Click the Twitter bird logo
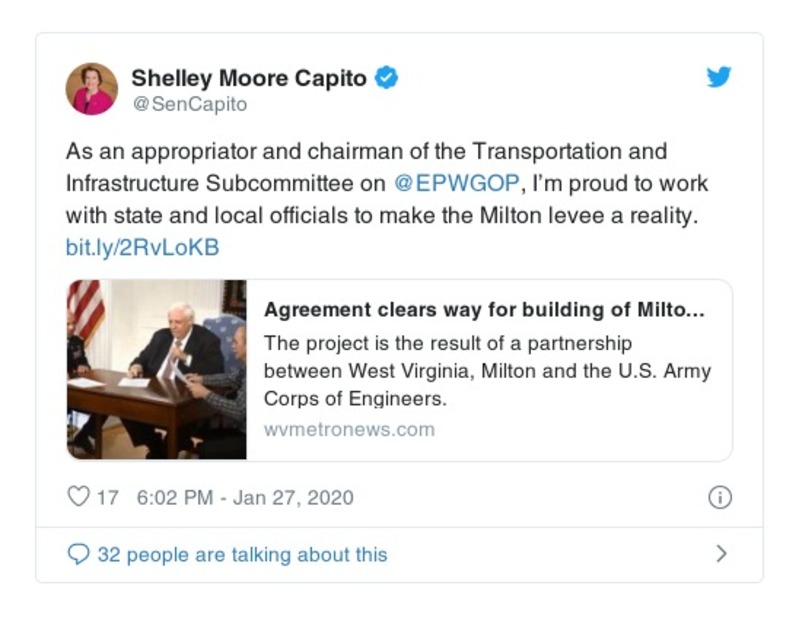This screenshot has width=799, height=630. (719, 78)
